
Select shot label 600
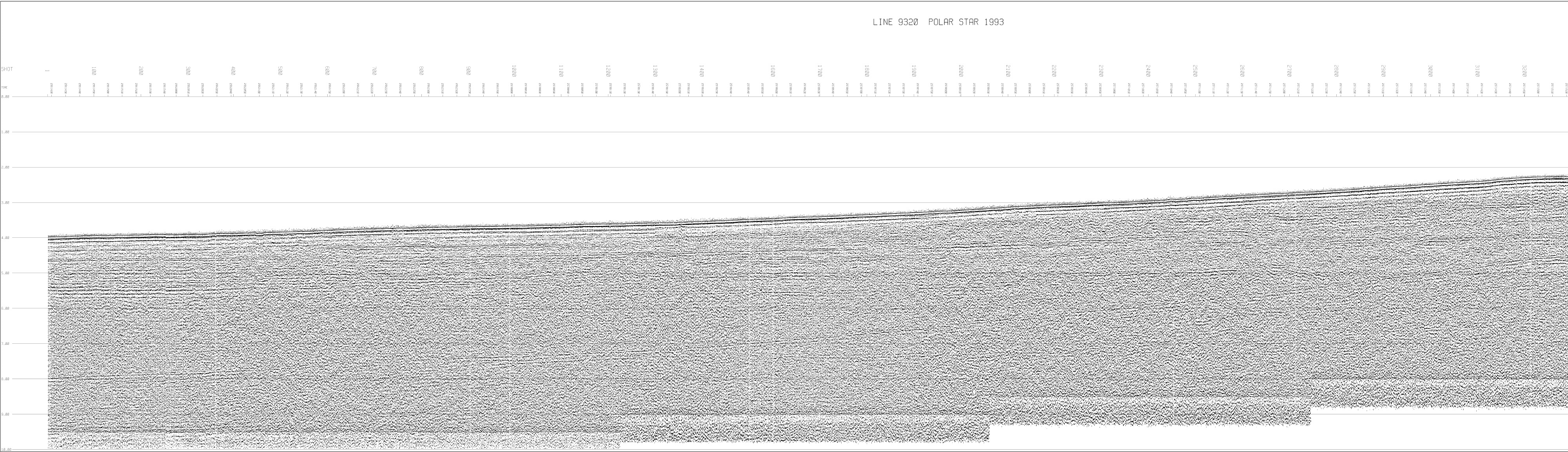327,71
